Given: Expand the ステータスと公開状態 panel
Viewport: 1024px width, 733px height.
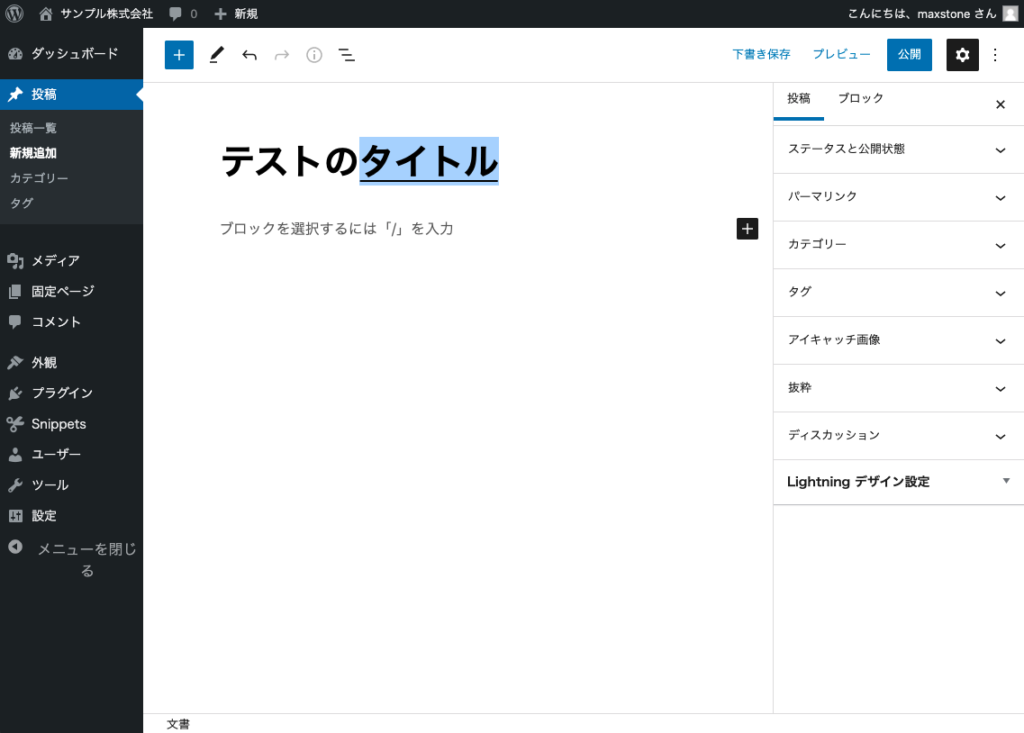Looking at the screenshot, I should pos(897,149).
